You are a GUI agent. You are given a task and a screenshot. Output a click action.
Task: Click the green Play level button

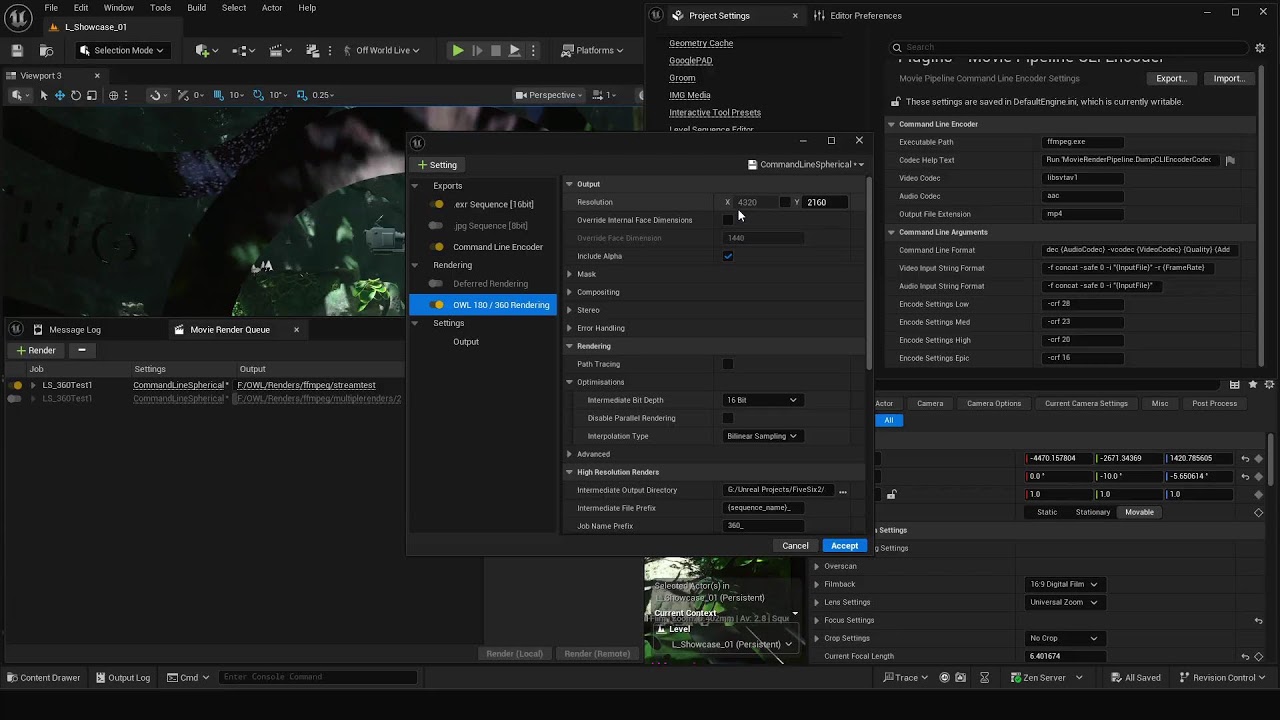pos(457,50)
